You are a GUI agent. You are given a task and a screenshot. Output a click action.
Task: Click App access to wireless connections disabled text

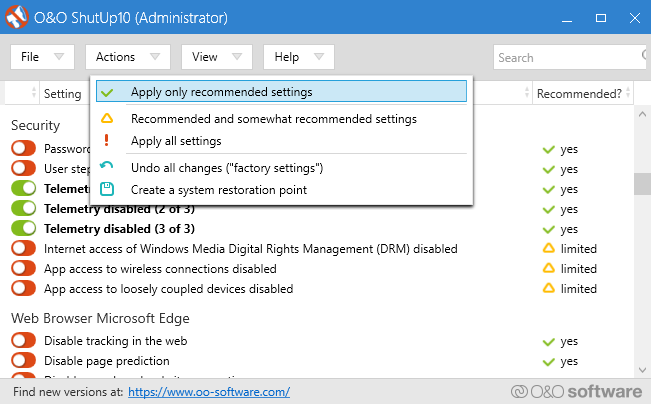point(160,269)
